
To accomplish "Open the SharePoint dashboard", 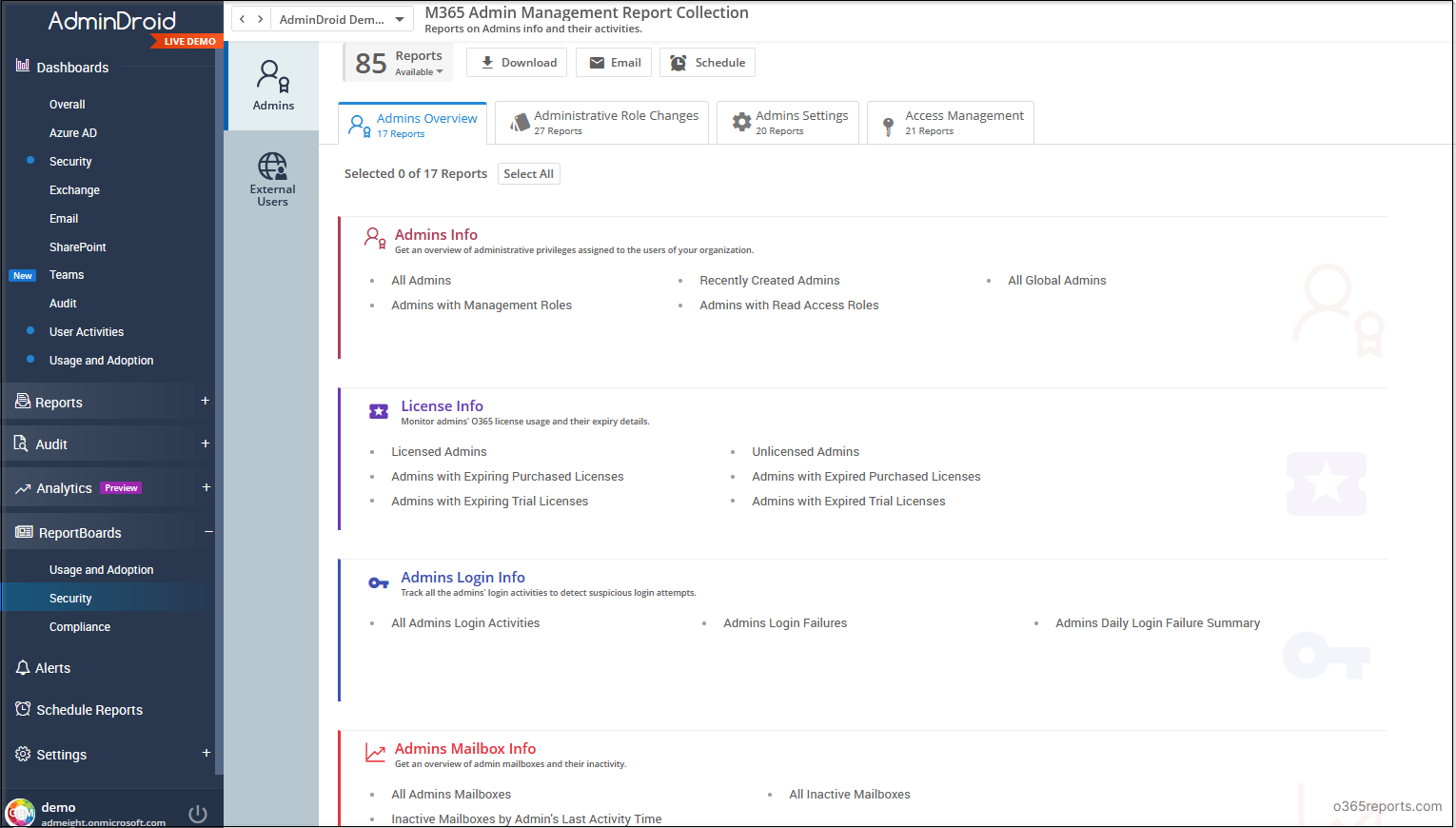I will [78, 246].
